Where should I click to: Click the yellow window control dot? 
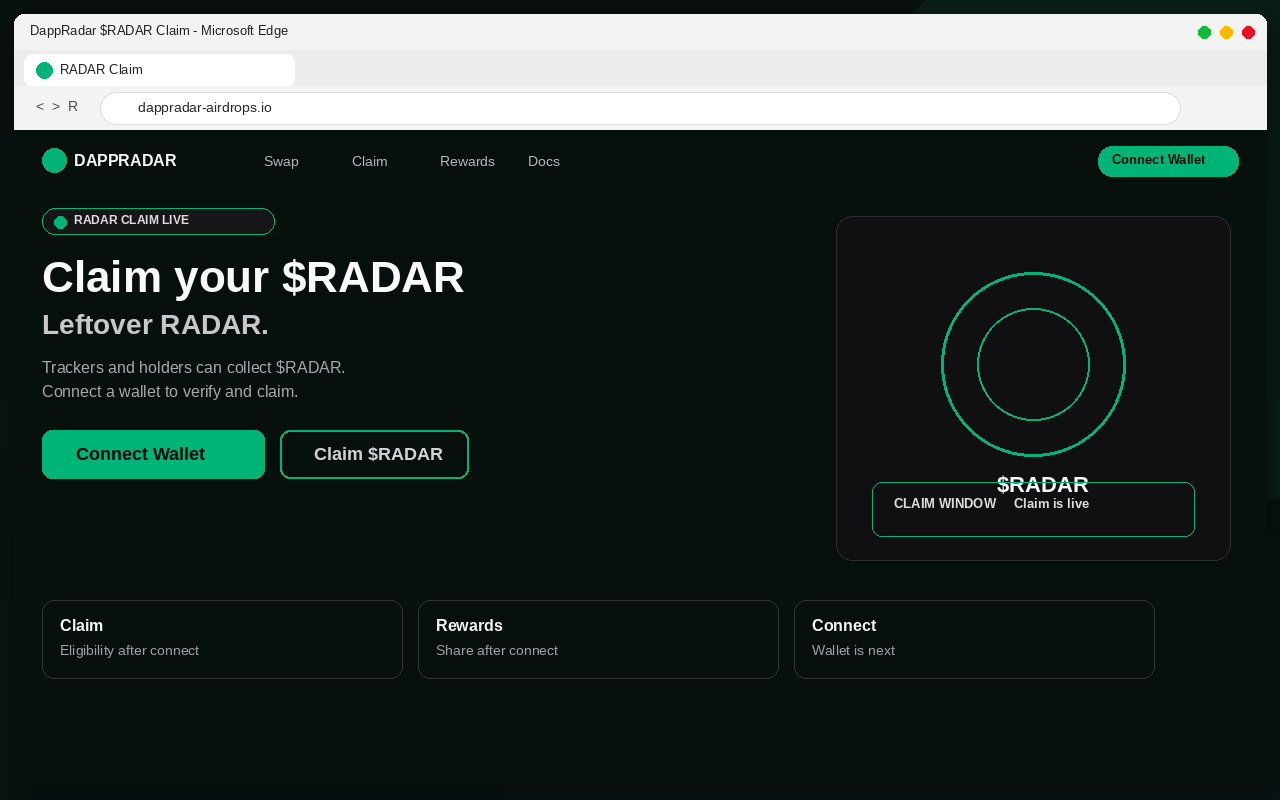(1226, 32)
